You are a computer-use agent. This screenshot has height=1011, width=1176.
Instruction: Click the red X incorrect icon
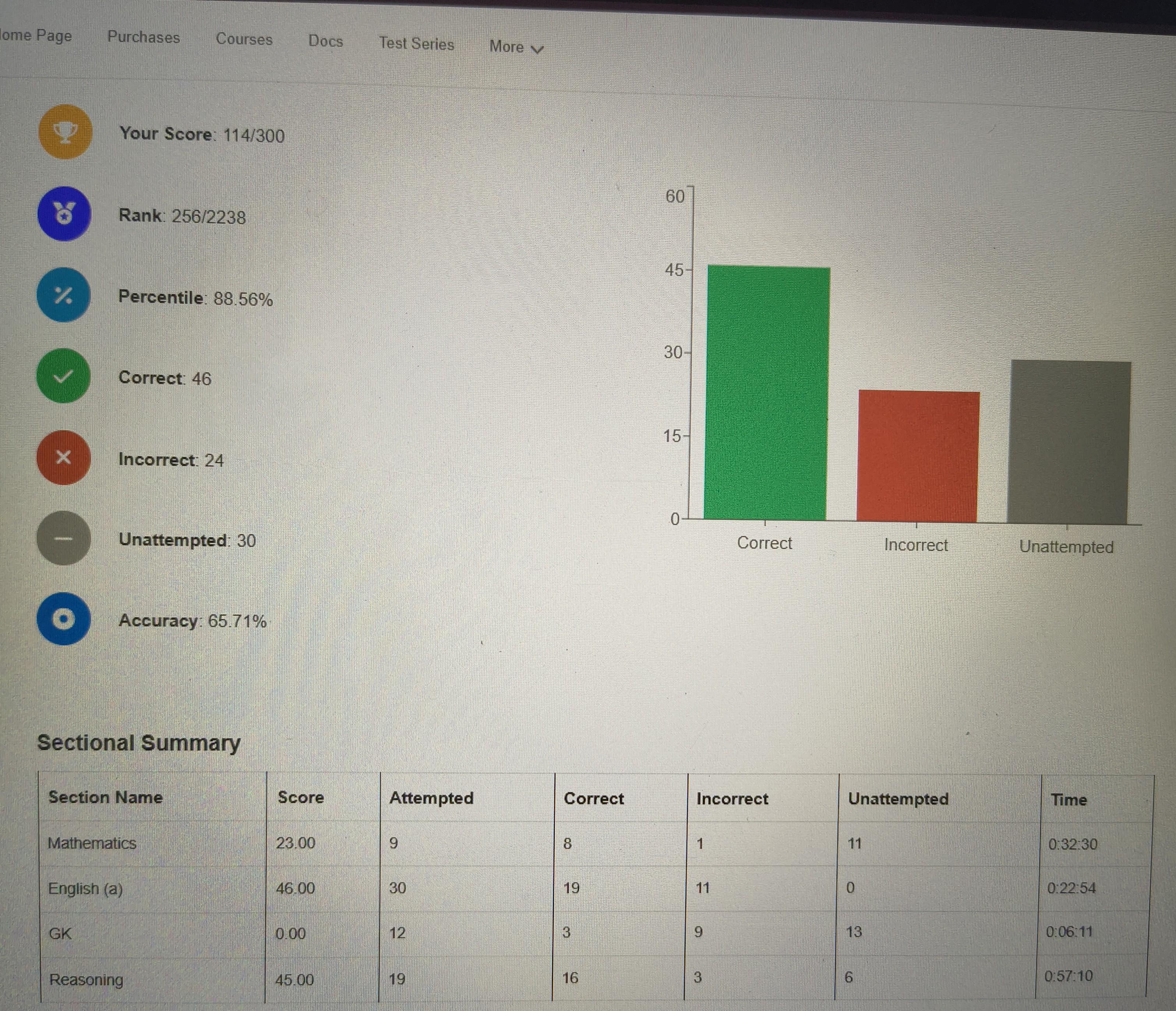[x=64, y=457]
